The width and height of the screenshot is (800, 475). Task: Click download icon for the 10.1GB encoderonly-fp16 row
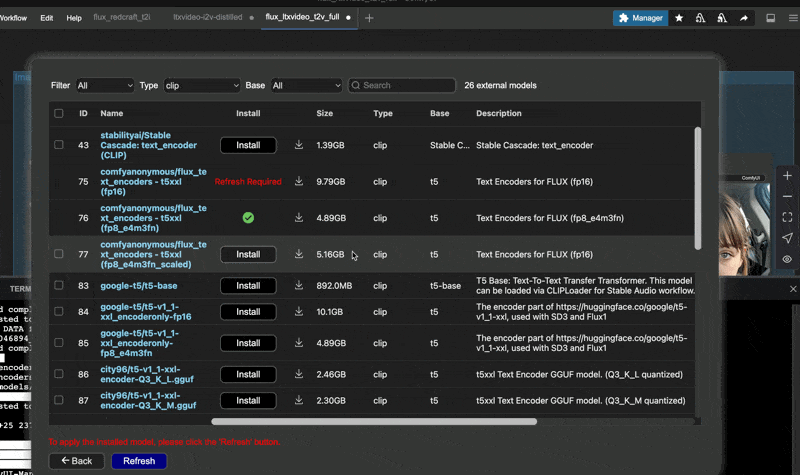(x=299, y=311)
